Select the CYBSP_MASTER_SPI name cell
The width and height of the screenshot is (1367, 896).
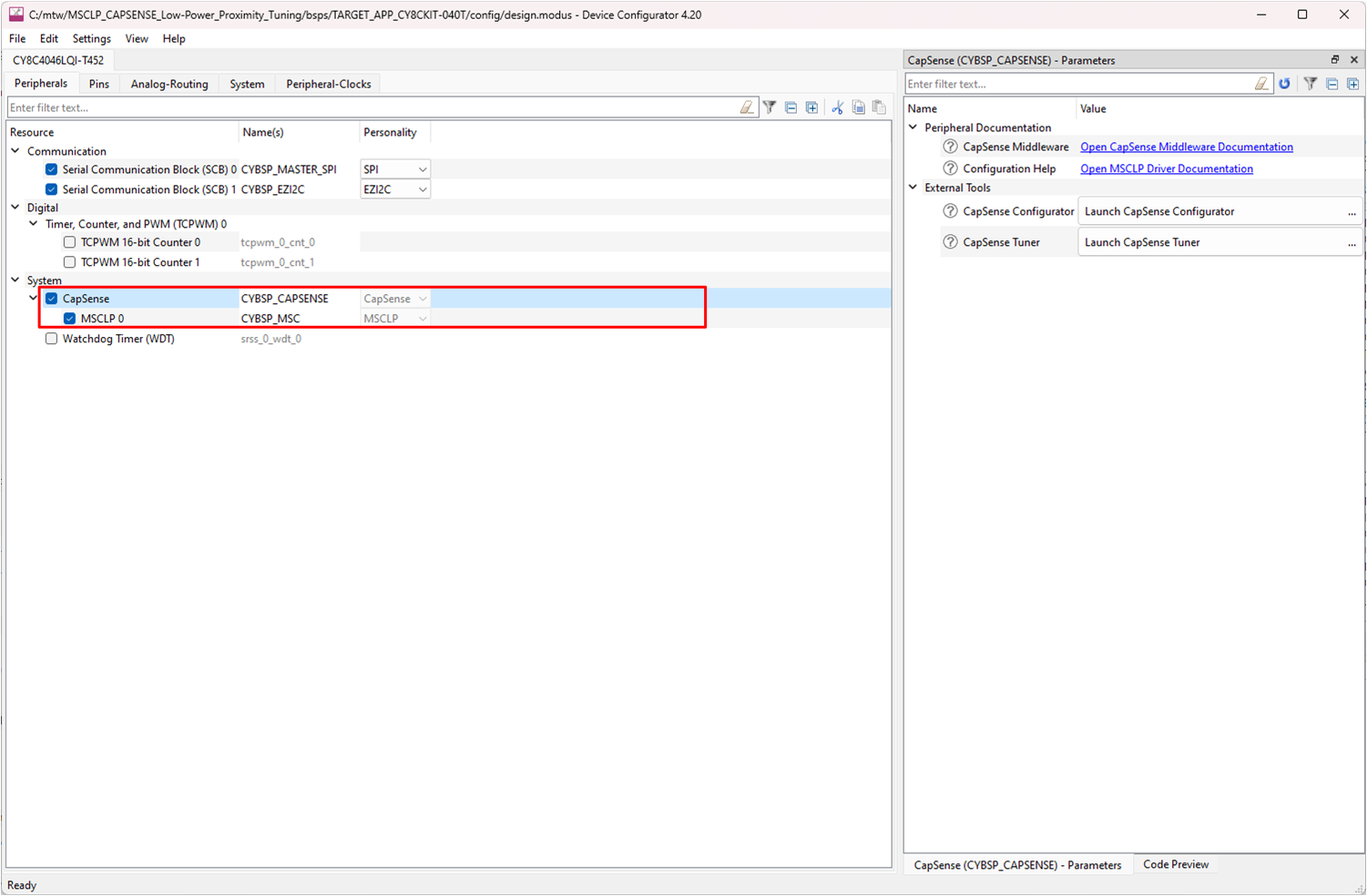click(x=299, y=169)
